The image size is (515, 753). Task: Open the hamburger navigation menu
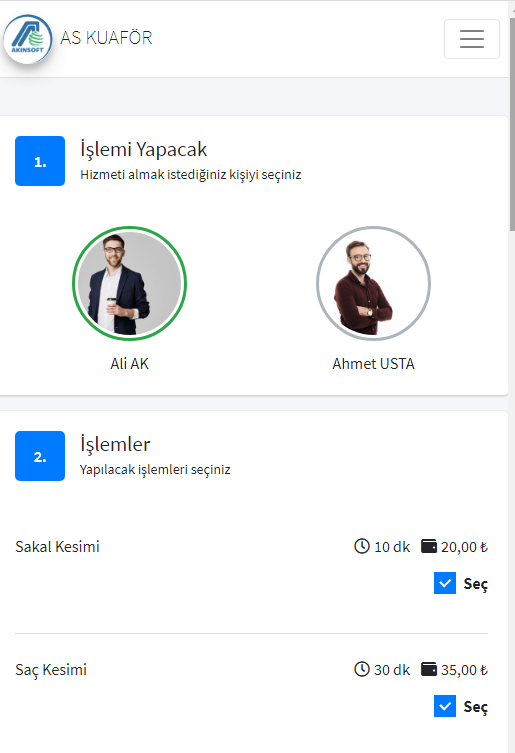coord(471,39)
